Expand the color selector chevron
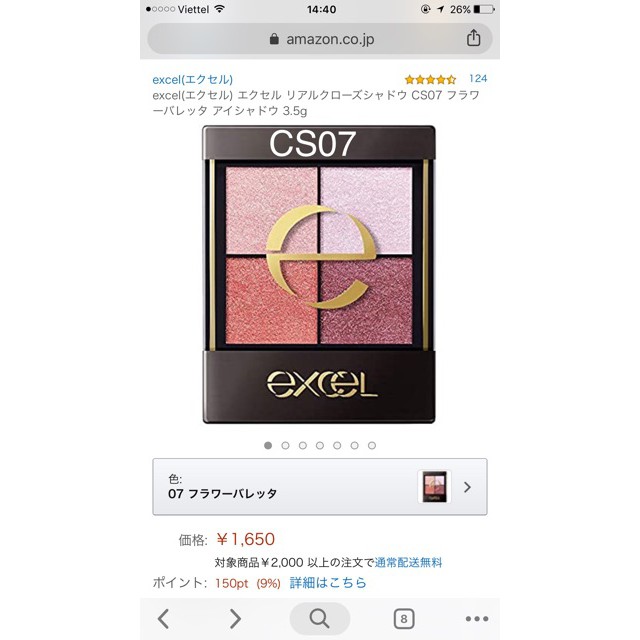Image resolution: width=640 pixels, height=640 pixels. point(467,487)
